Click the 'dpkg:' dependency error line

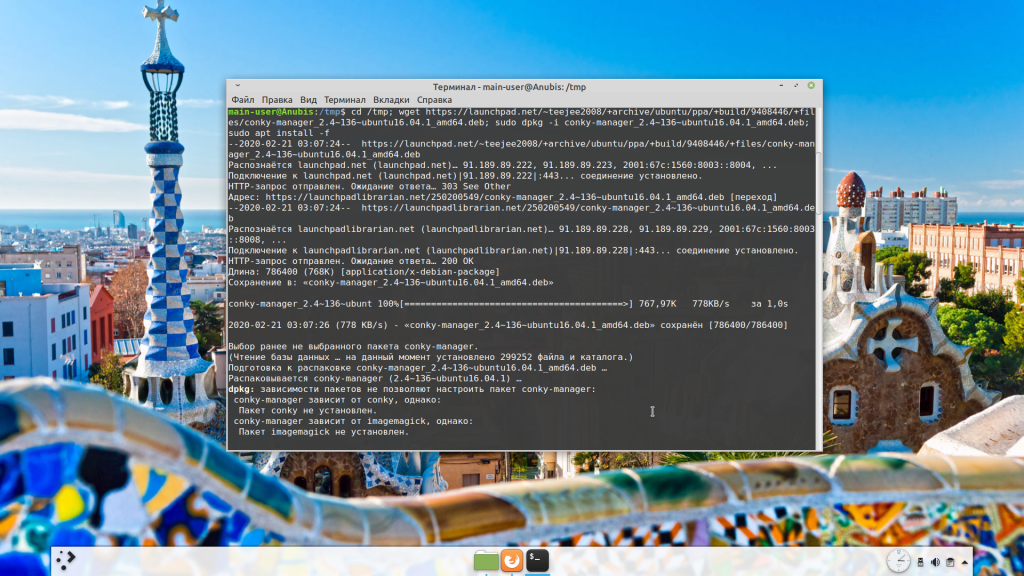(412, 389)
